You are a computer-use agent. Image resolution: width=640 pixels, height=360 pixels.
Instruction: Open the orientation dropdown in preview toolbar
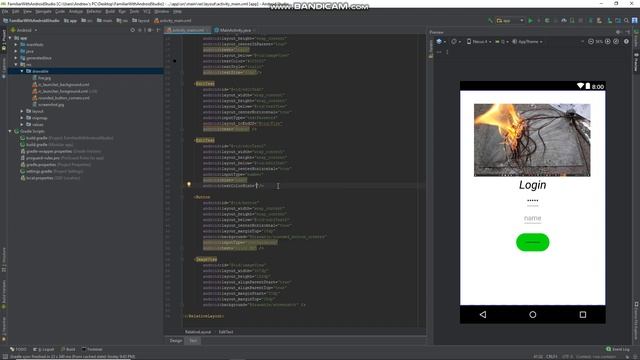coord(456,42)
